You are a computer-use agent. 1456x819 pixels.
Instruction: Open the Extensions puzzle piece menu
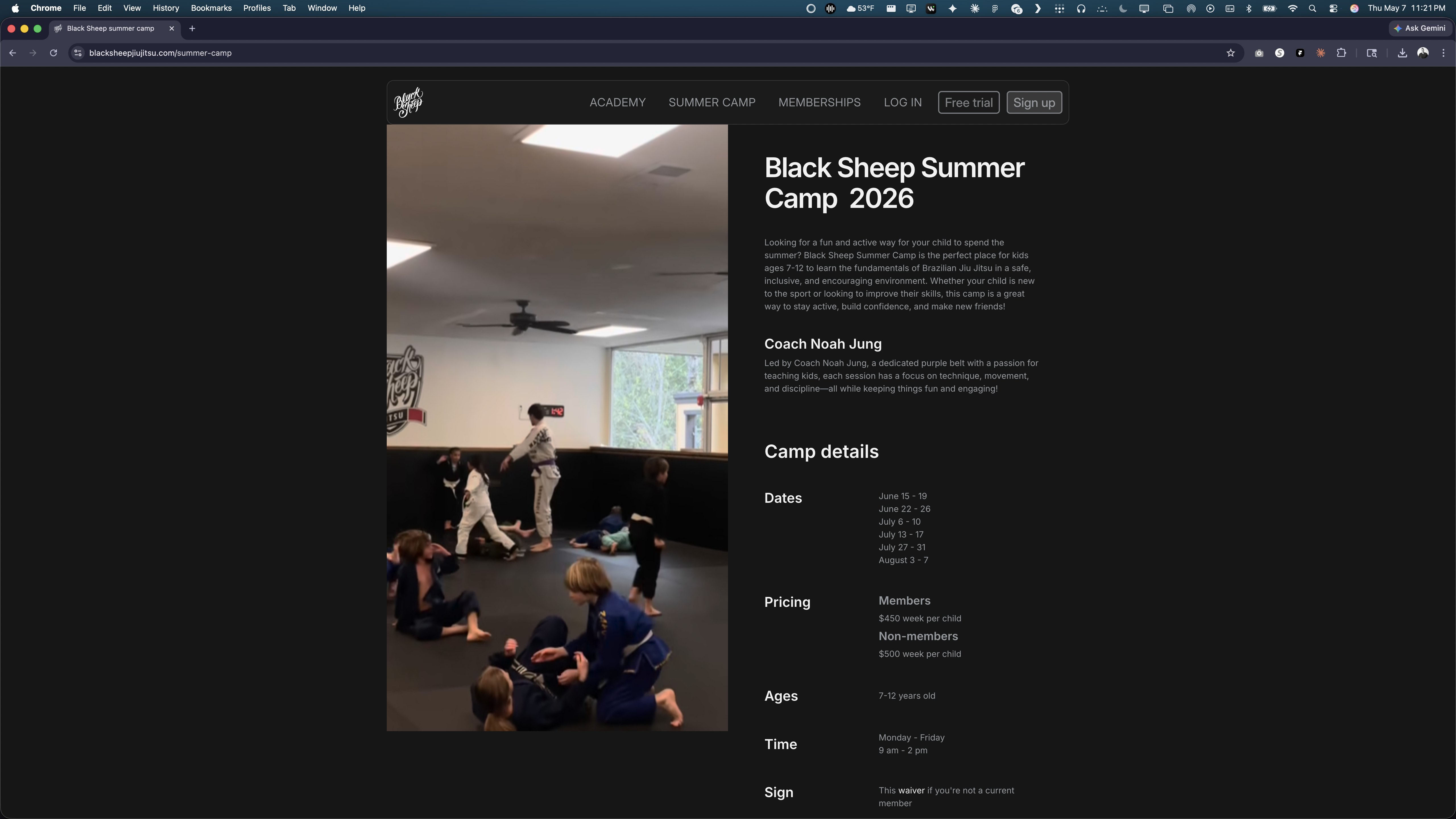click(1341, 53)
